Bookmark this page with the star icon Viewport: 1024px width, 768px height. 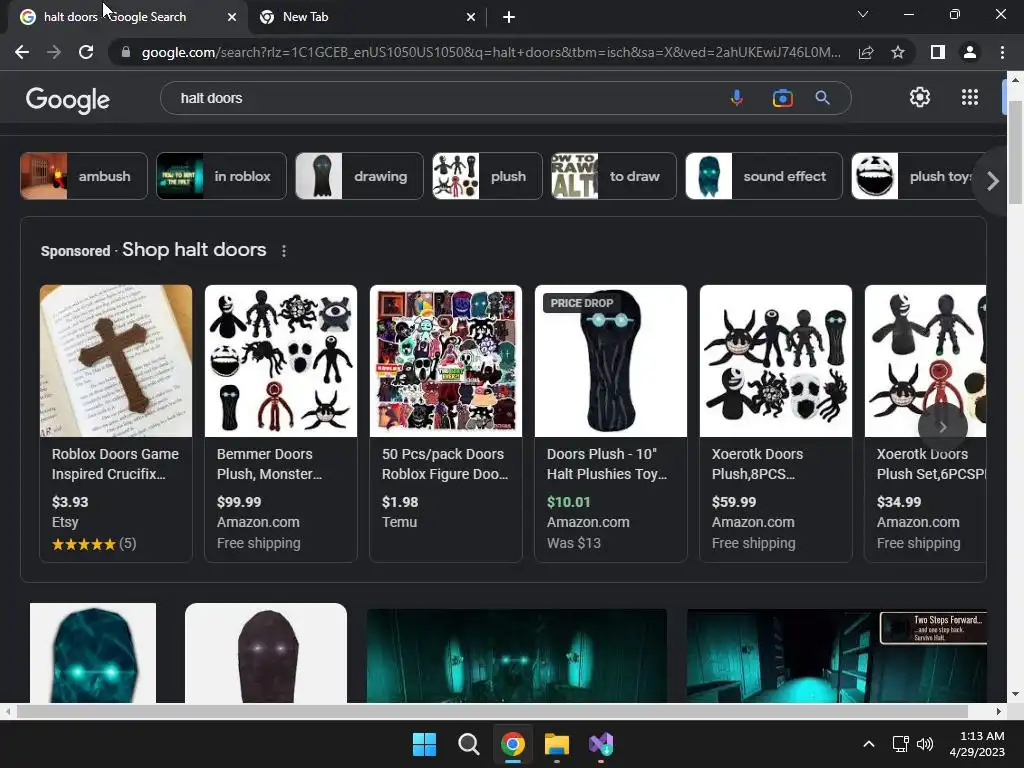[x=898, y=52]
